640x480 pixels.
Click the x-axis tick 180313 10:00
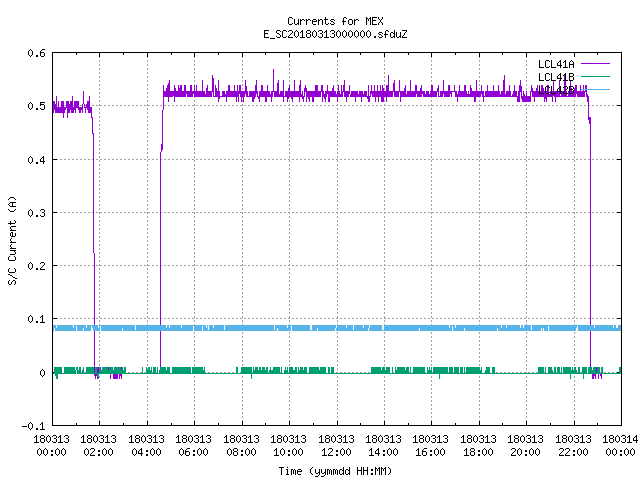tap(288, 445)
